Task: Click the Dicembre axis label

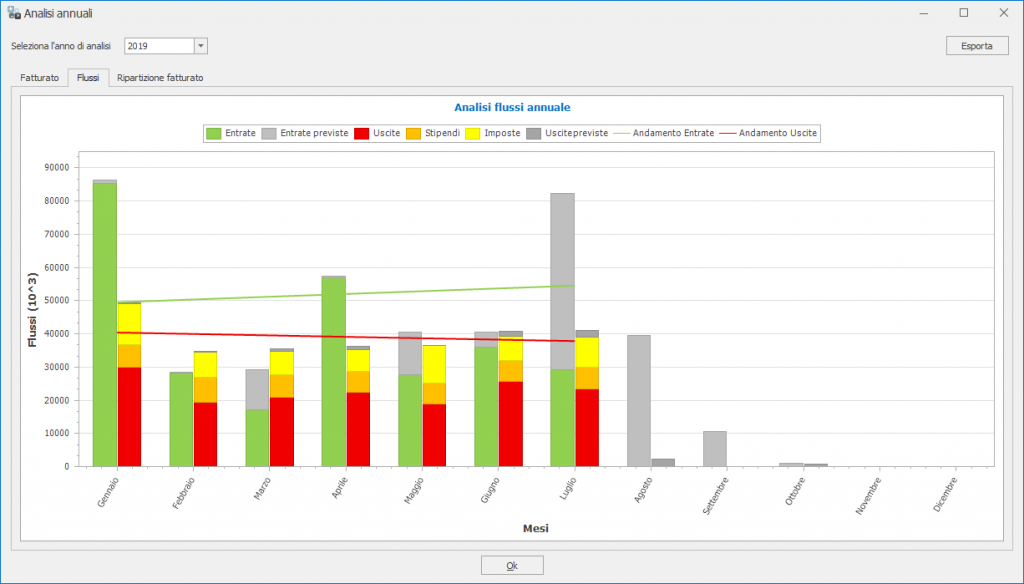Action: coord(946,495)
